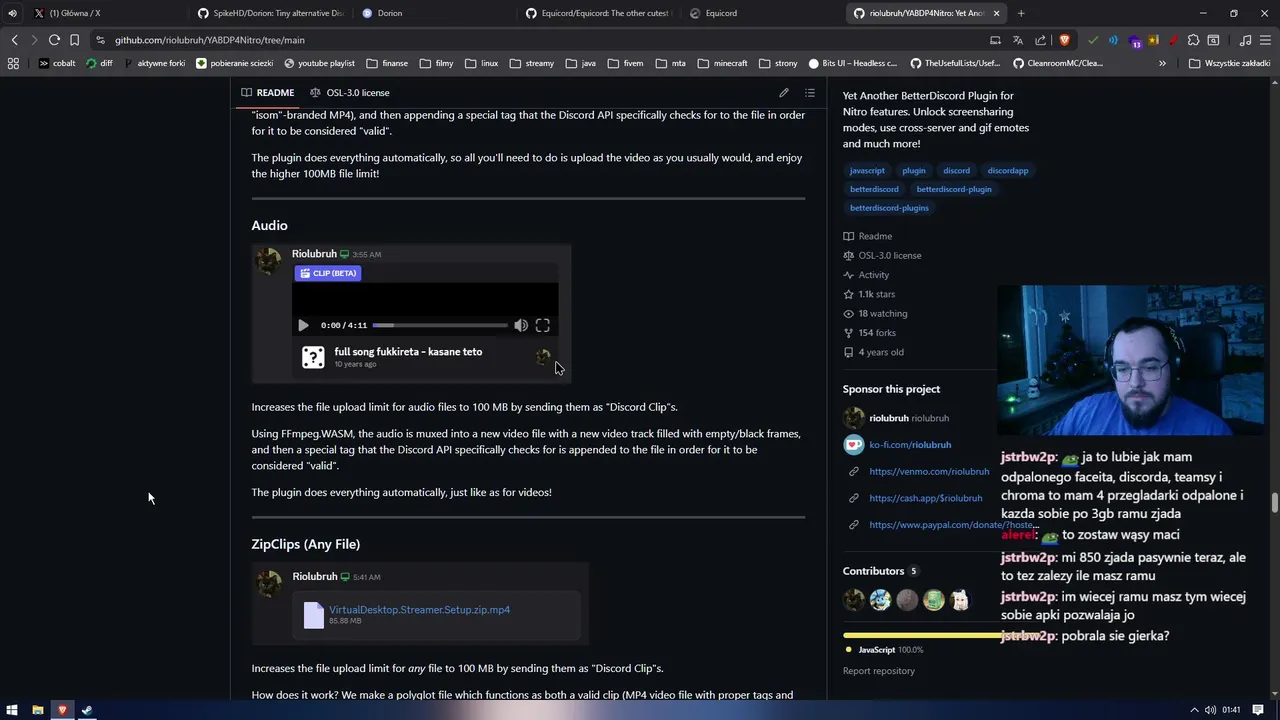Click the green checkmark extension icon
The width and height of the screenshot is (1280, 720).
click(x=1093, y=40)
